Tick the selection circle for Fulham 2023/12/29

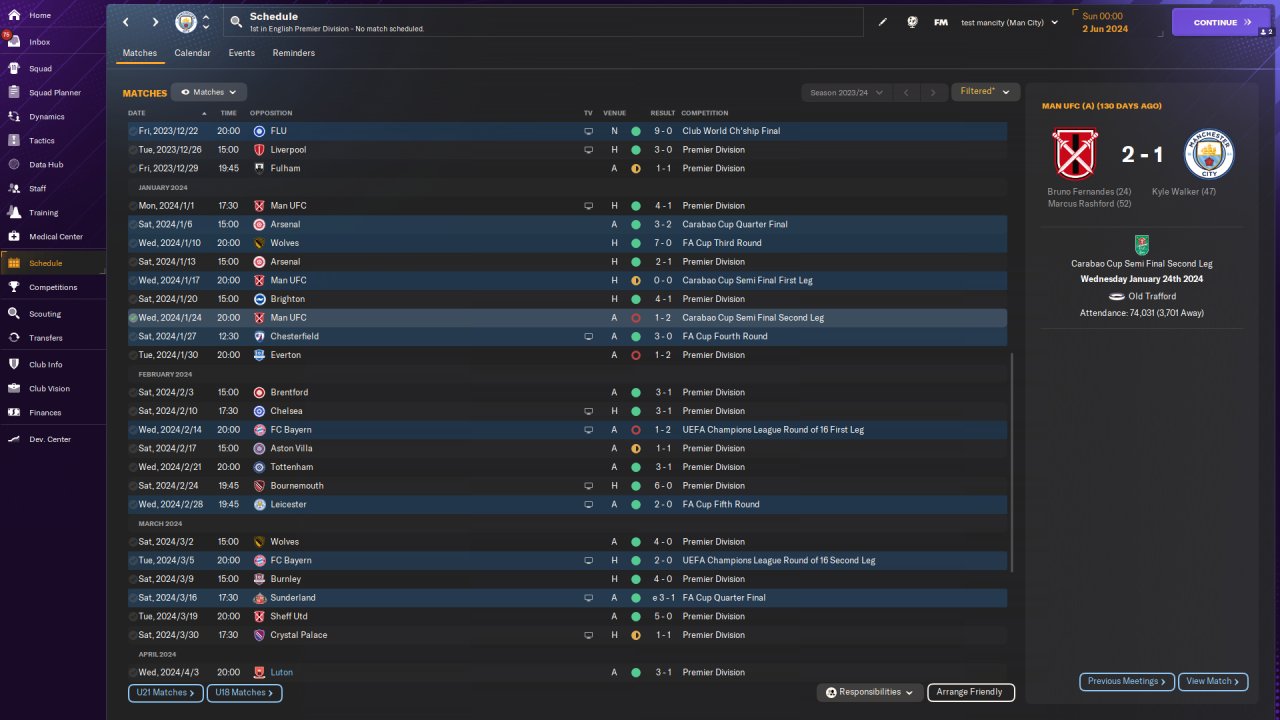point(133,168)
